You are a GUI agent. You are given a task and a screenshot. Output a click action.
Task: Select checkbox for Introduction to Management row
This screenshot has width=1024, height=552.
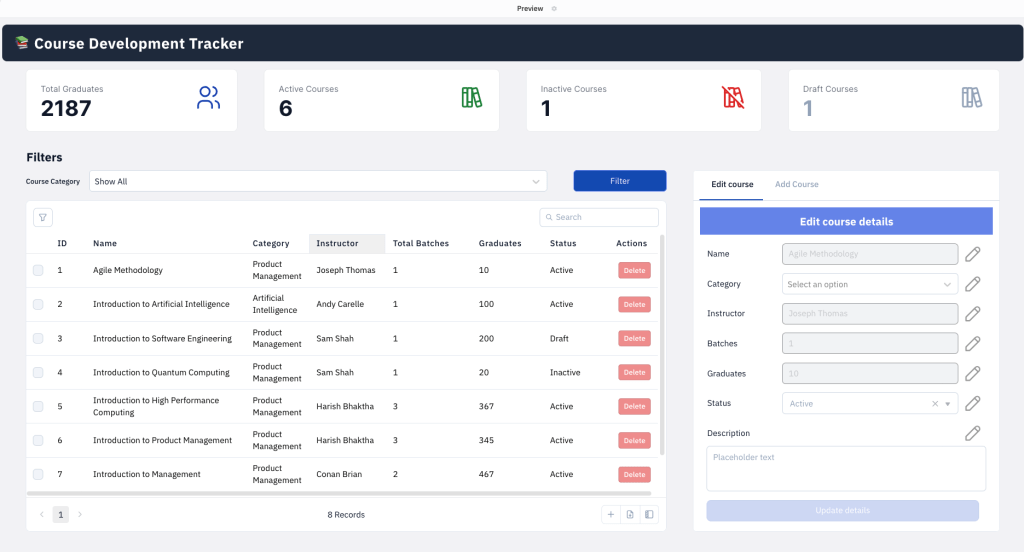(x=38, y=474)
